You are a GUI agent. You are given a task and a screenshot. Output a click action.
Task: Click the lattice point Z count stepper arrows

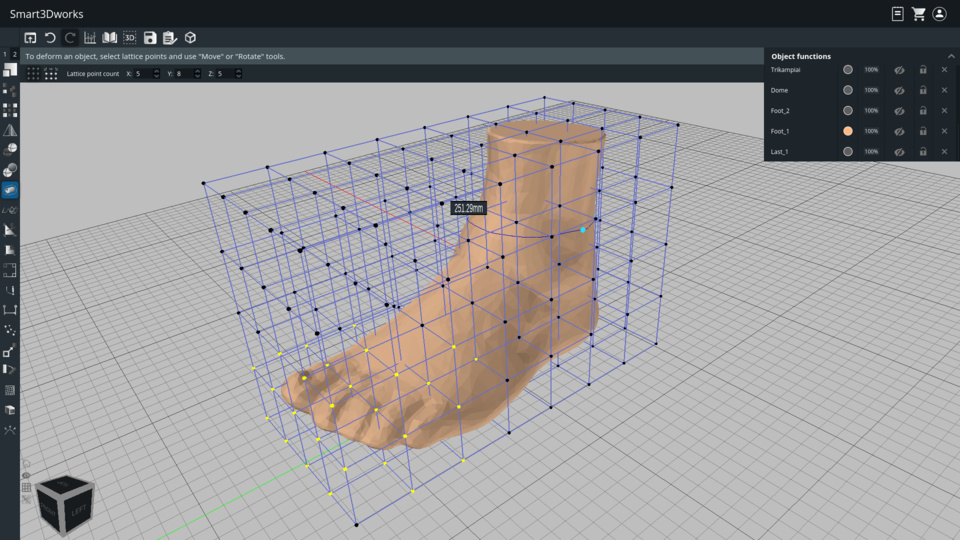(238, 74)
